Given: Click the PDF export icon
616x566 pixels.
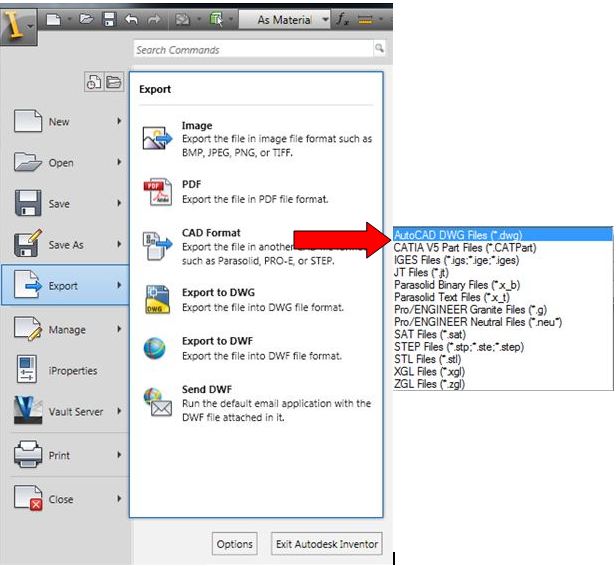Looking at the screenshot, I should 157,192.
